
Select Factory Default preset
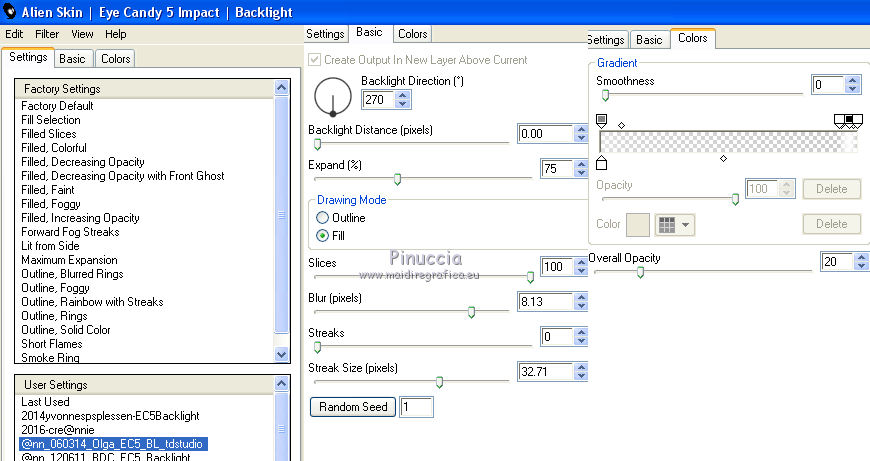(57, 105)
